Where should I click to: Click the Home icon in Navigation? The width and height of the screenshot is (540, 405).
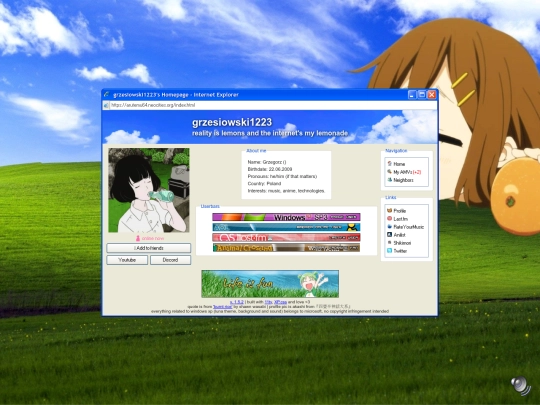pyautogui.click(x=390, y=164)
